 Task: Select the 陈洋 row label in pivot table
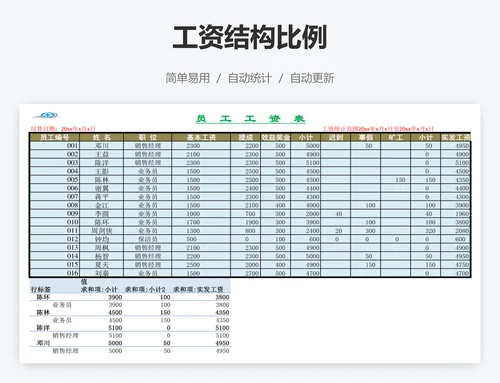tap(43, 328)
